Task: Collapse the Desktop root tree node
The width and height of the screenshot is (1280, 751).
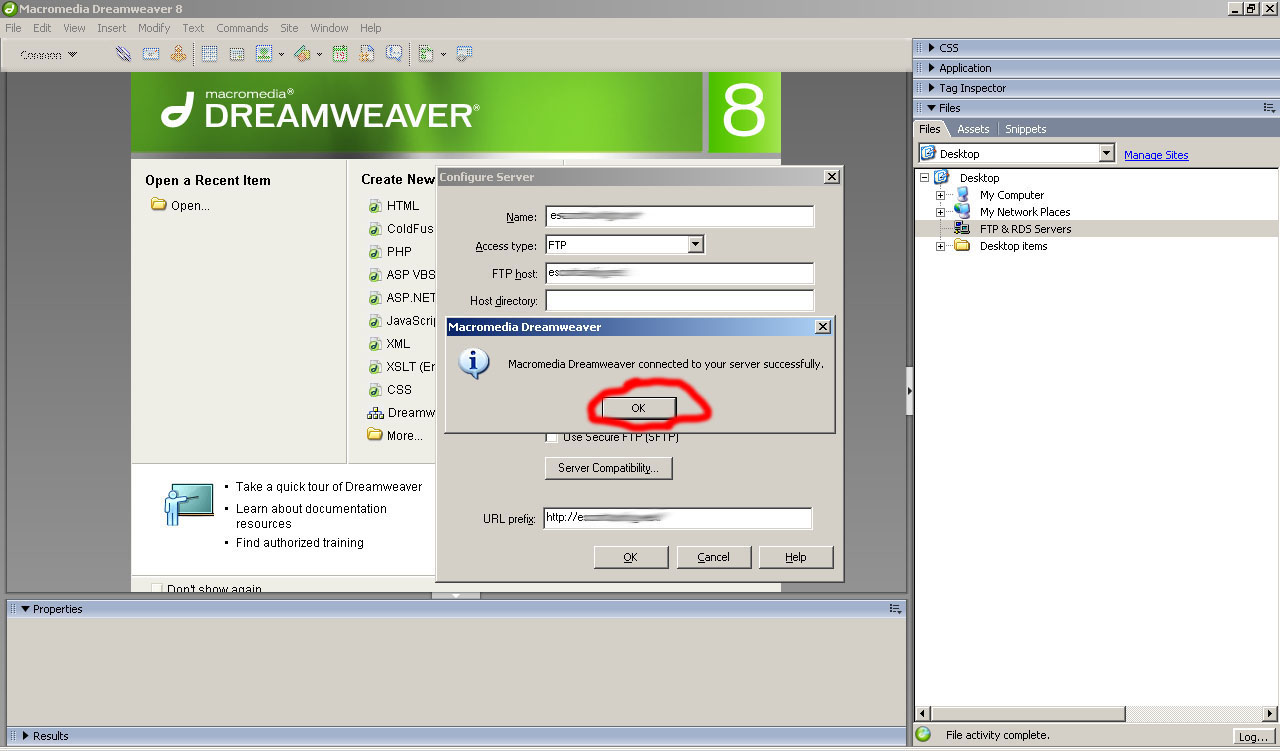Action: (925, 178)
